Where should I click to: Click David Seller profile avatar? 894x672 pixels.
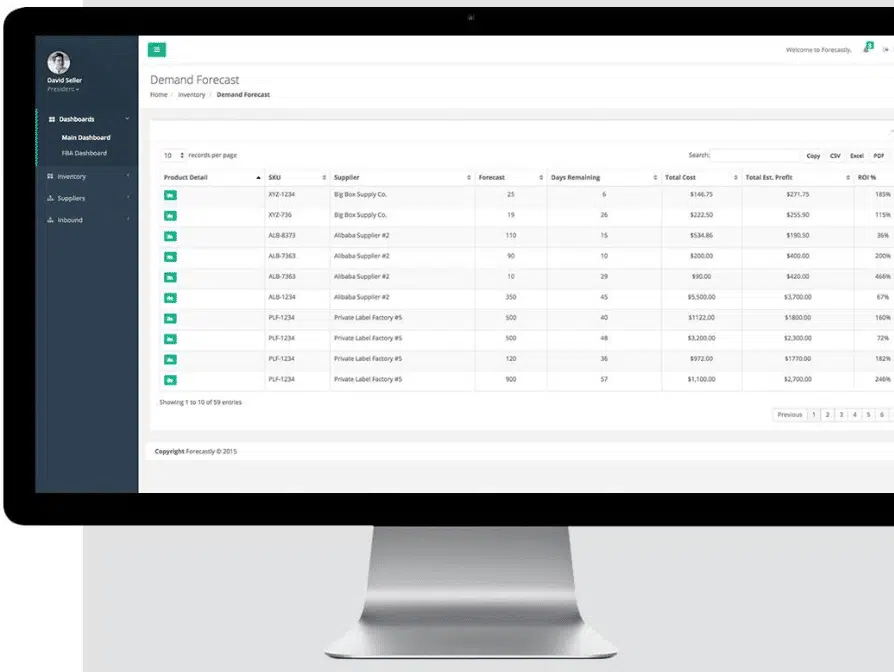point(58,62)
